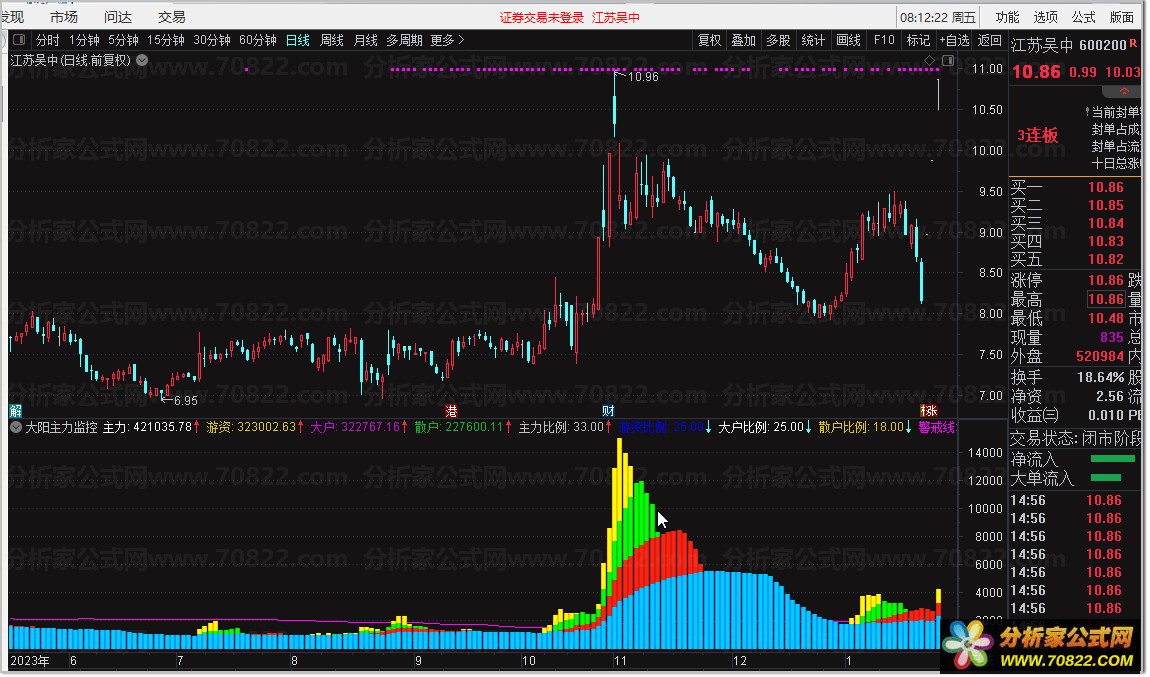Click the 复权 toolbar button
The width and height of the screenshot is (1150, 677).
pos(709,40)
